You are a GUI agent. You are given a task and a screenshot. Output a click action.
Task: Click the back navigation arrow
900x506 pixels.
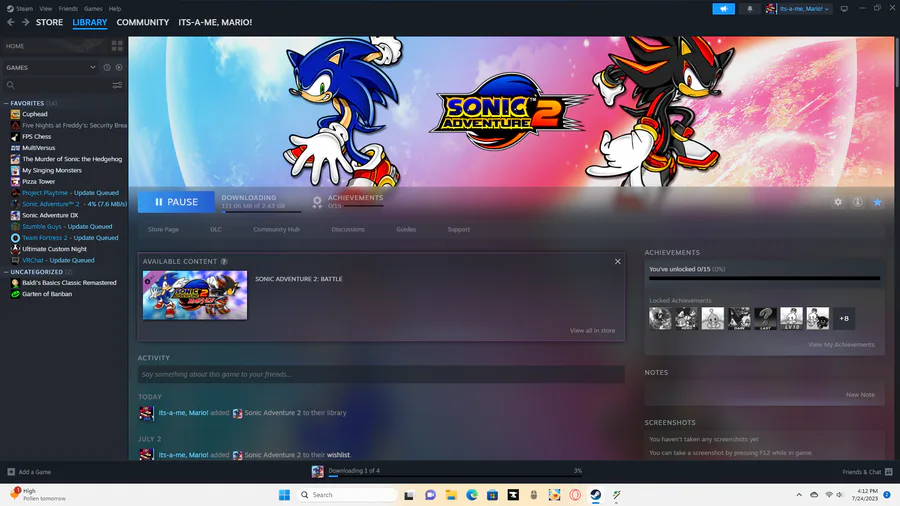(11, 22)
